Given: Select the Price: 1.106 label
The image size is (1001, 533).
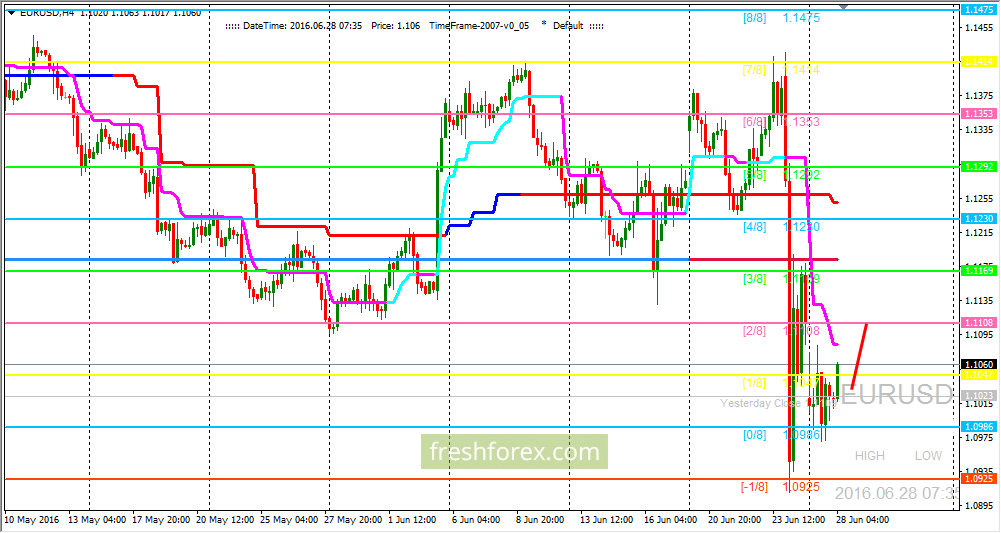Looking at the screenshot, I should coord(395,26).
